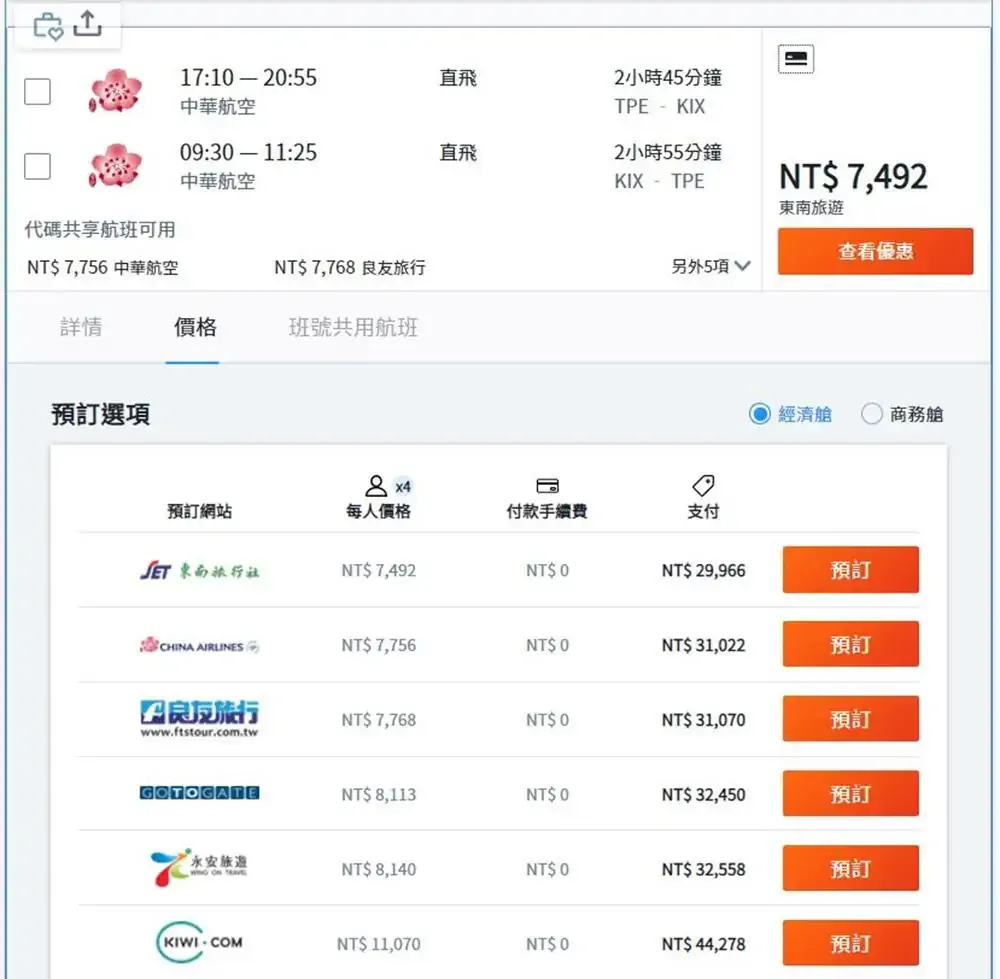Click the 2小時45分鐘 duration text
This screenshot has width=1000, height=979.
tap(668, 78)
